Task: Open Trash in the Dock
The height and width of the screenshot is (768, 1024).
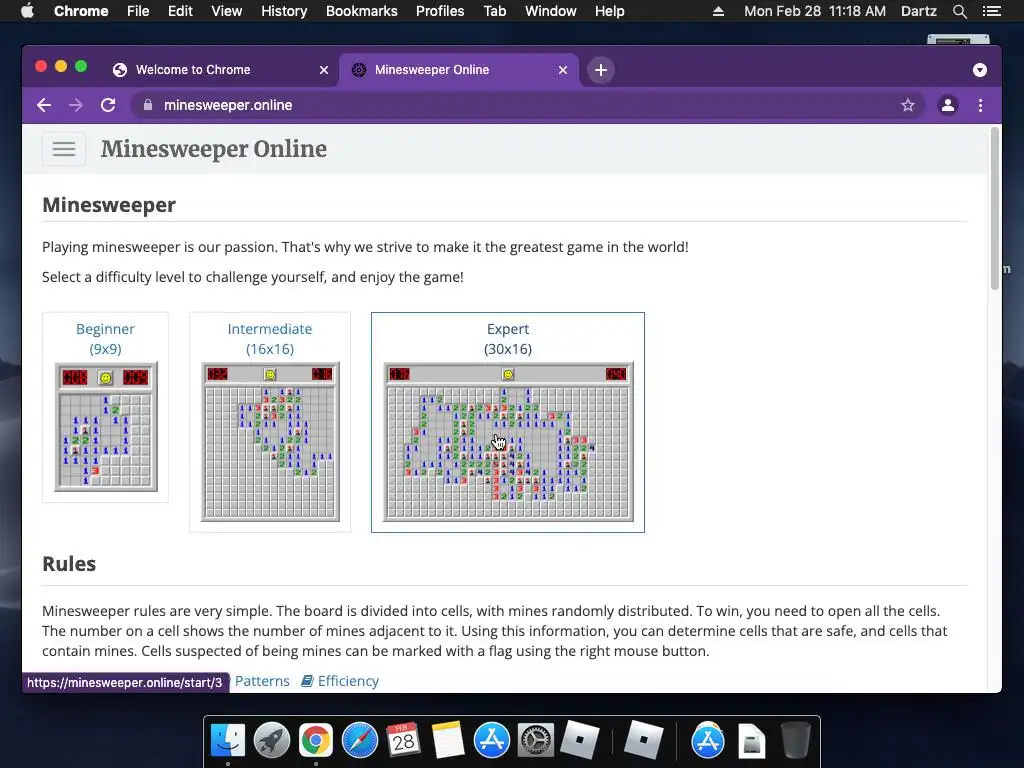Action: click(x=795, y=741)
